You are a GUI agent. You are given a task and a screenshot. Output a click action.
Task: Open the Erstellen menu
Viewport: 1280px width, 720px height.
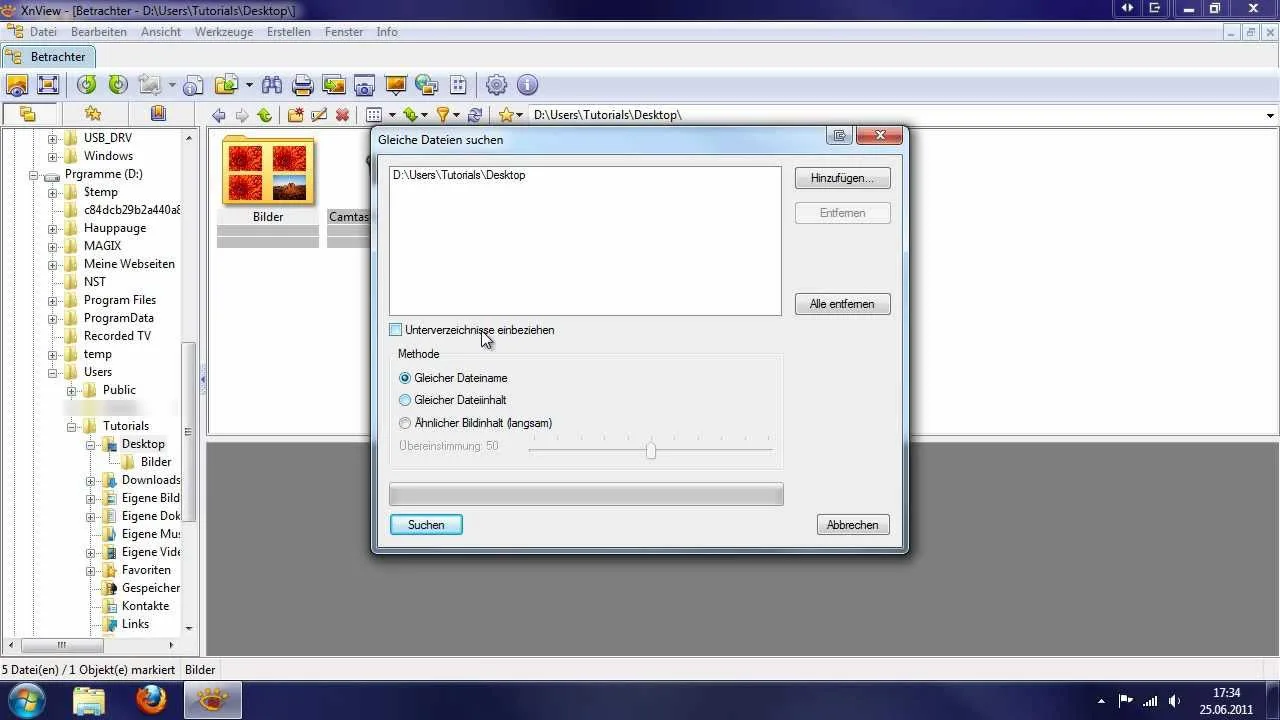[x=289, y=32]
